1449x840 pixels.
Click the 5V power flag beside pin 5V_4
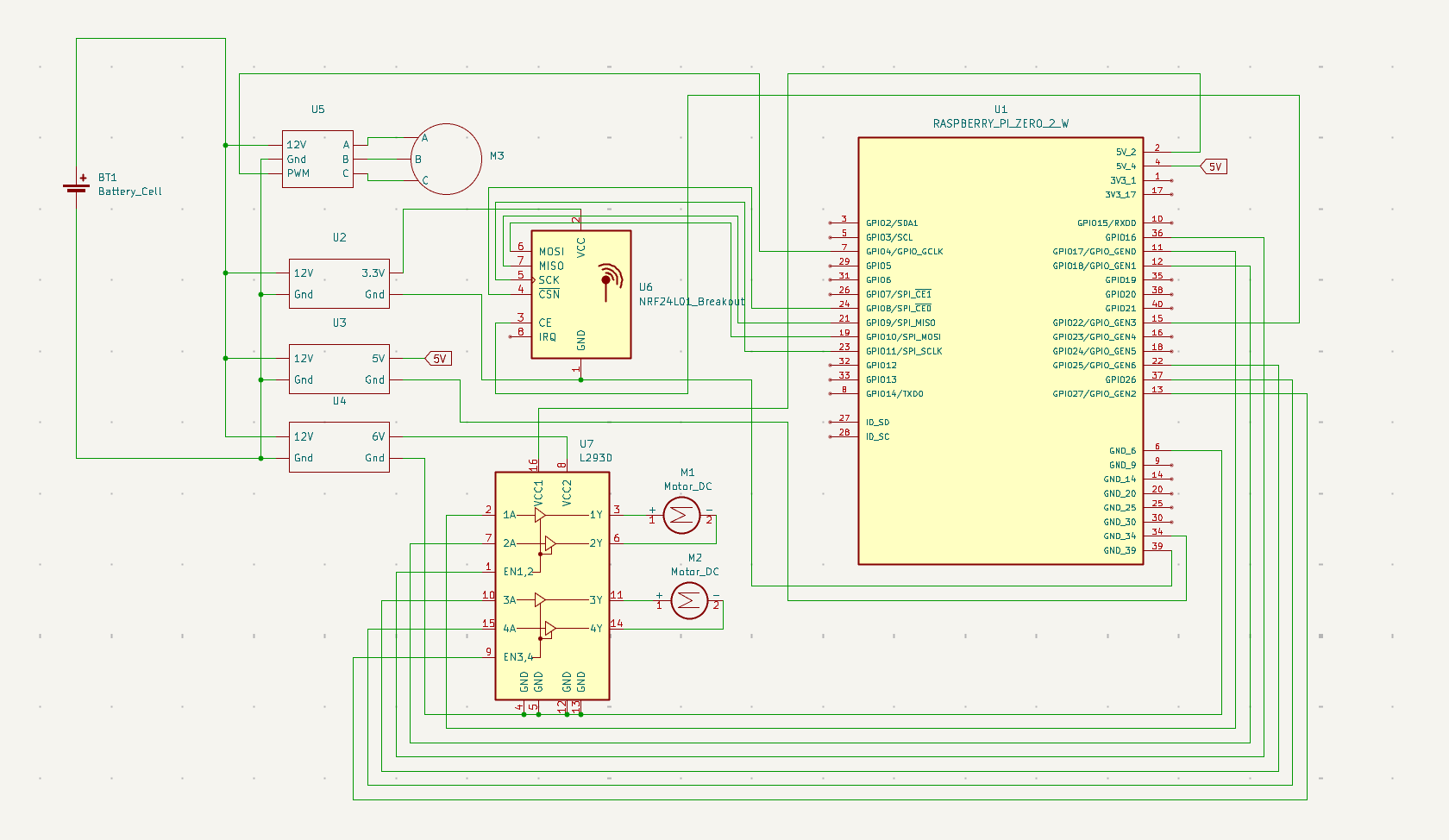1214,166
